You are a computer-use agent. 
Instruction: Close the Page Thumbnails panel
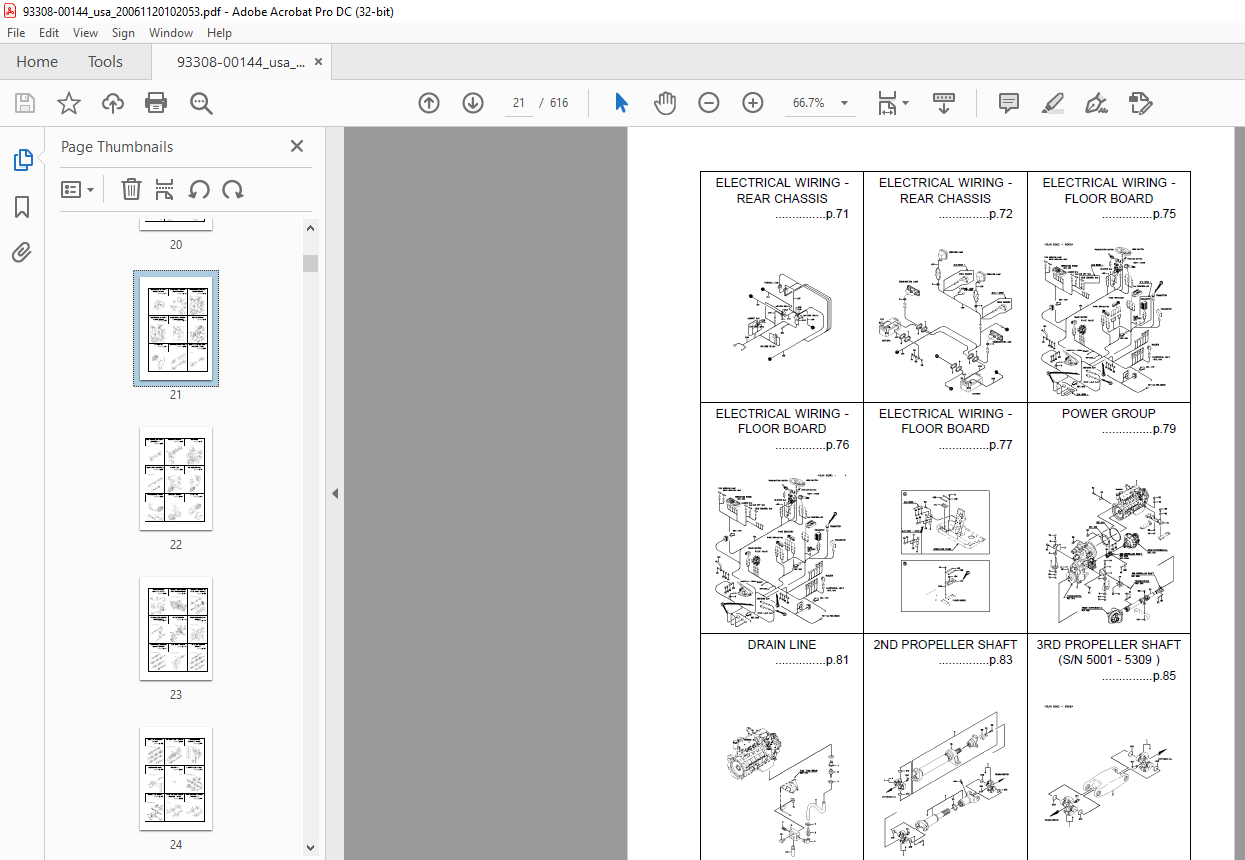tap(297, 146)
